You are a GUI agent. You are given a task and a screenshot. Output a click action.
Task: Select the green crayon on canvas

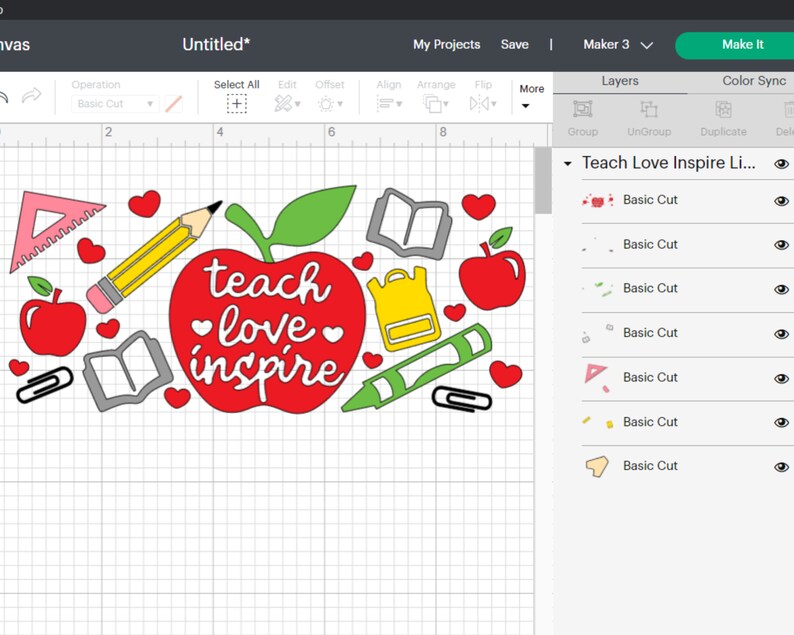click(x=418, y=367)
